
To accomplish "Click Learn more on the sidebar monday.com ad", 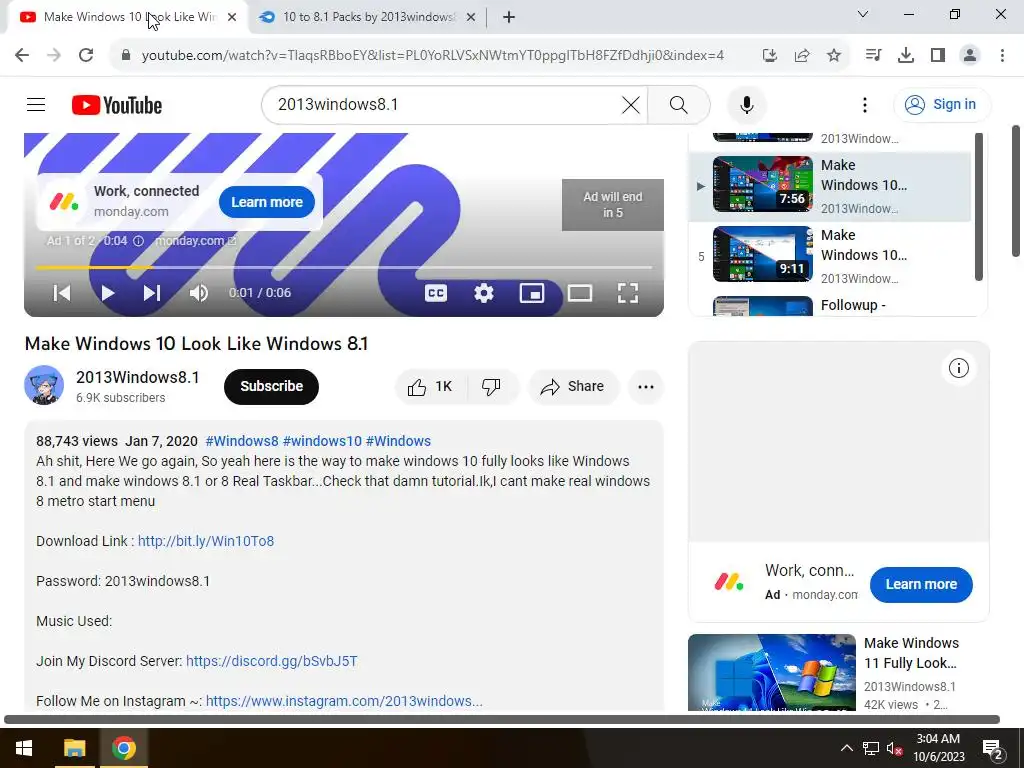I will [x=921, y=584].
